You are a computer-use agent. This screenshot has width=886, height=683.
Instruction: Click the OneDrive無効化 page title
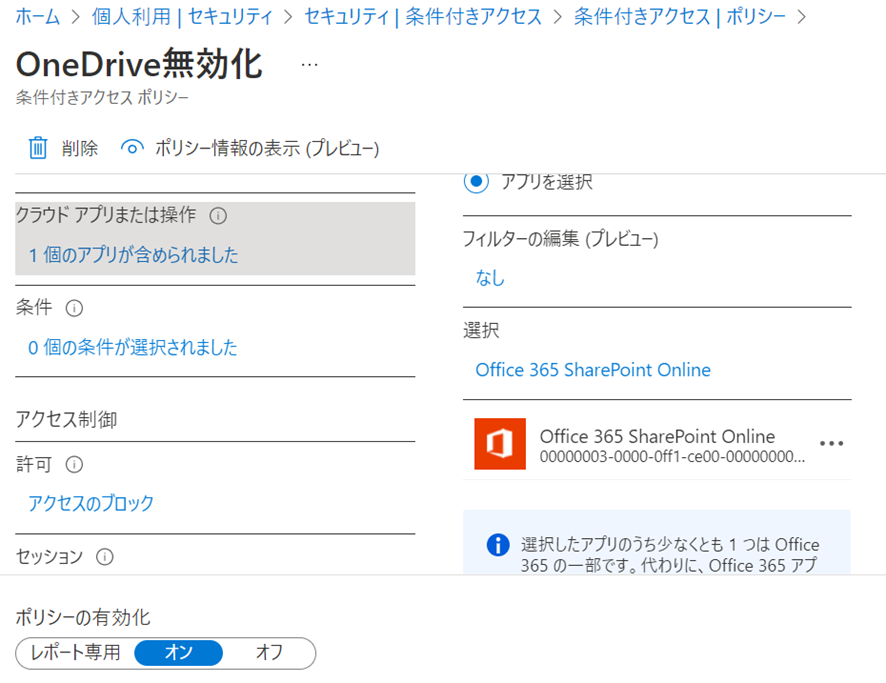(139, 64)
